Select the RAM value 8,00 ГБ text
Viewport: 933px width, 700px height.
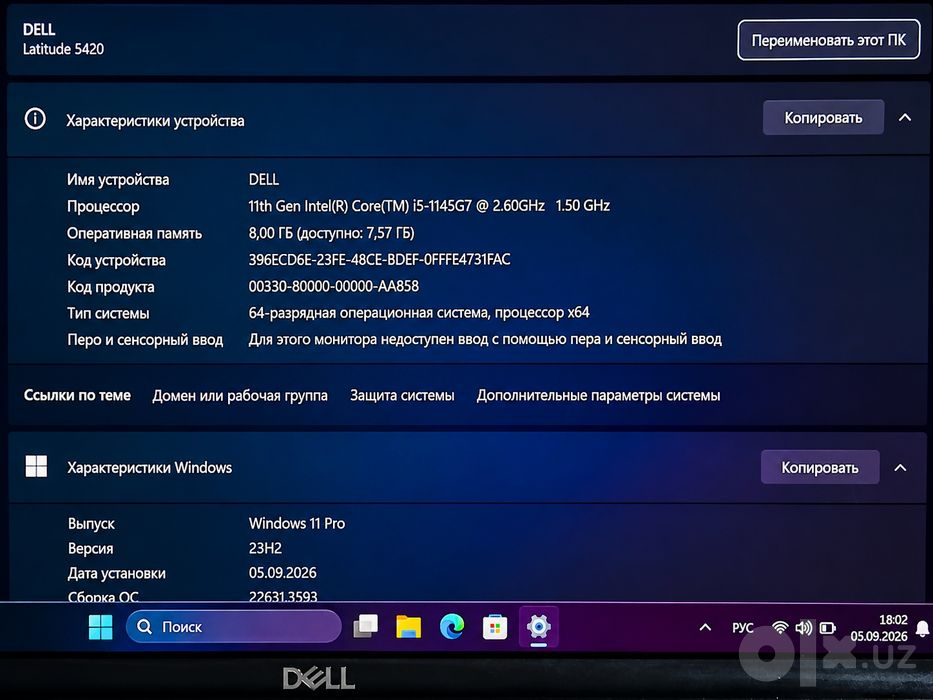tap(331, 233)
